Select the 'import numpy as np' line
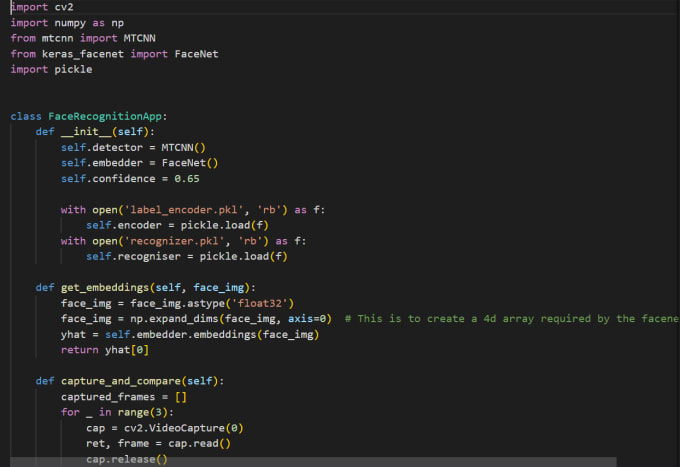Image resolution: width=680 pixels, height=467 pixels. [x=67, y=23]
